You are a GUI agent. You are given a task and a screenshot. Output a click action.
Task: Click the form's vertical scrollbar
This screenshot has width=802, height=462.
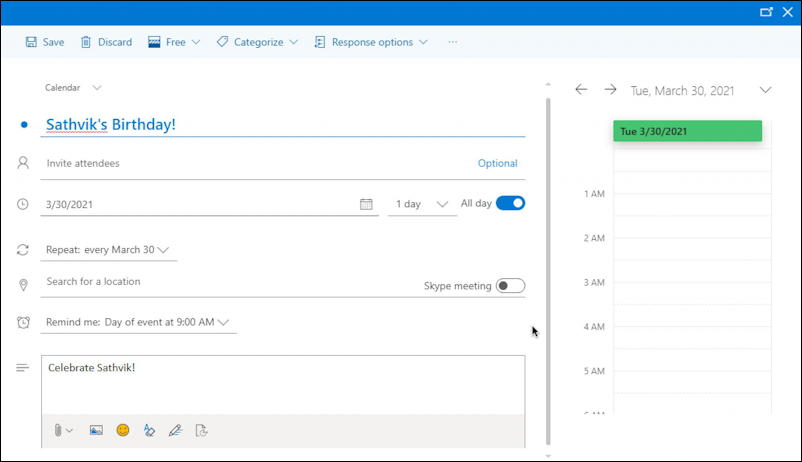(x=548, y=271)
